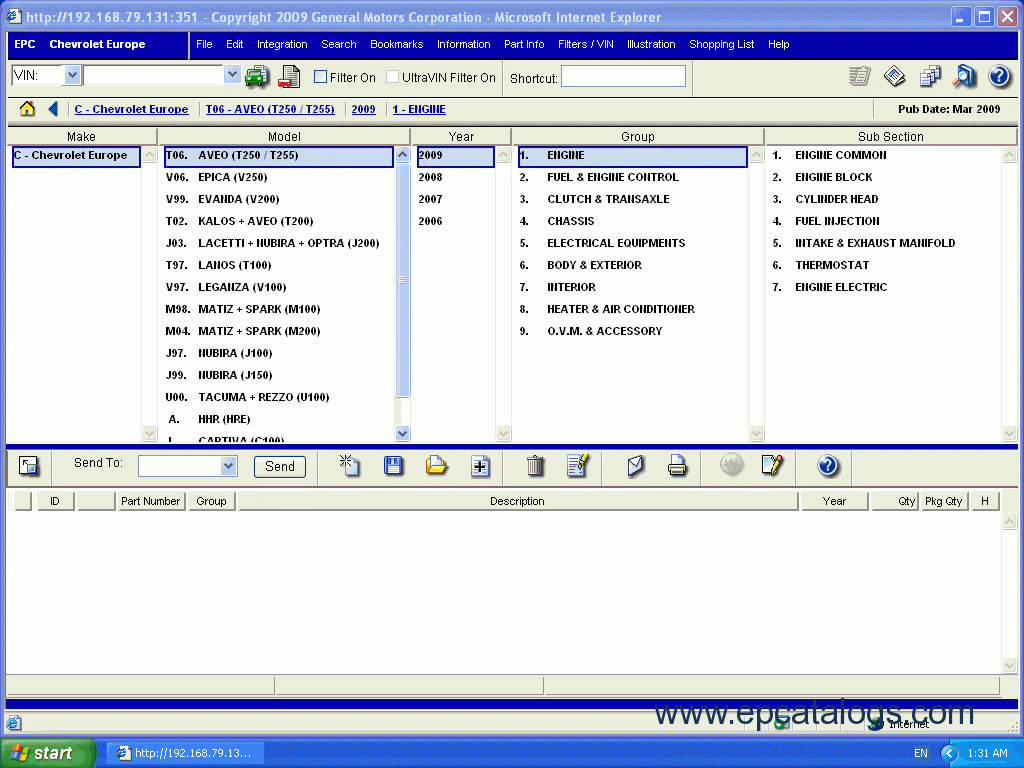The width and height of the screenshot is (1024, 768).
Task: Follow the C - Chevrolet Europe breadcrumb link
Action: [x=131, y=109]
